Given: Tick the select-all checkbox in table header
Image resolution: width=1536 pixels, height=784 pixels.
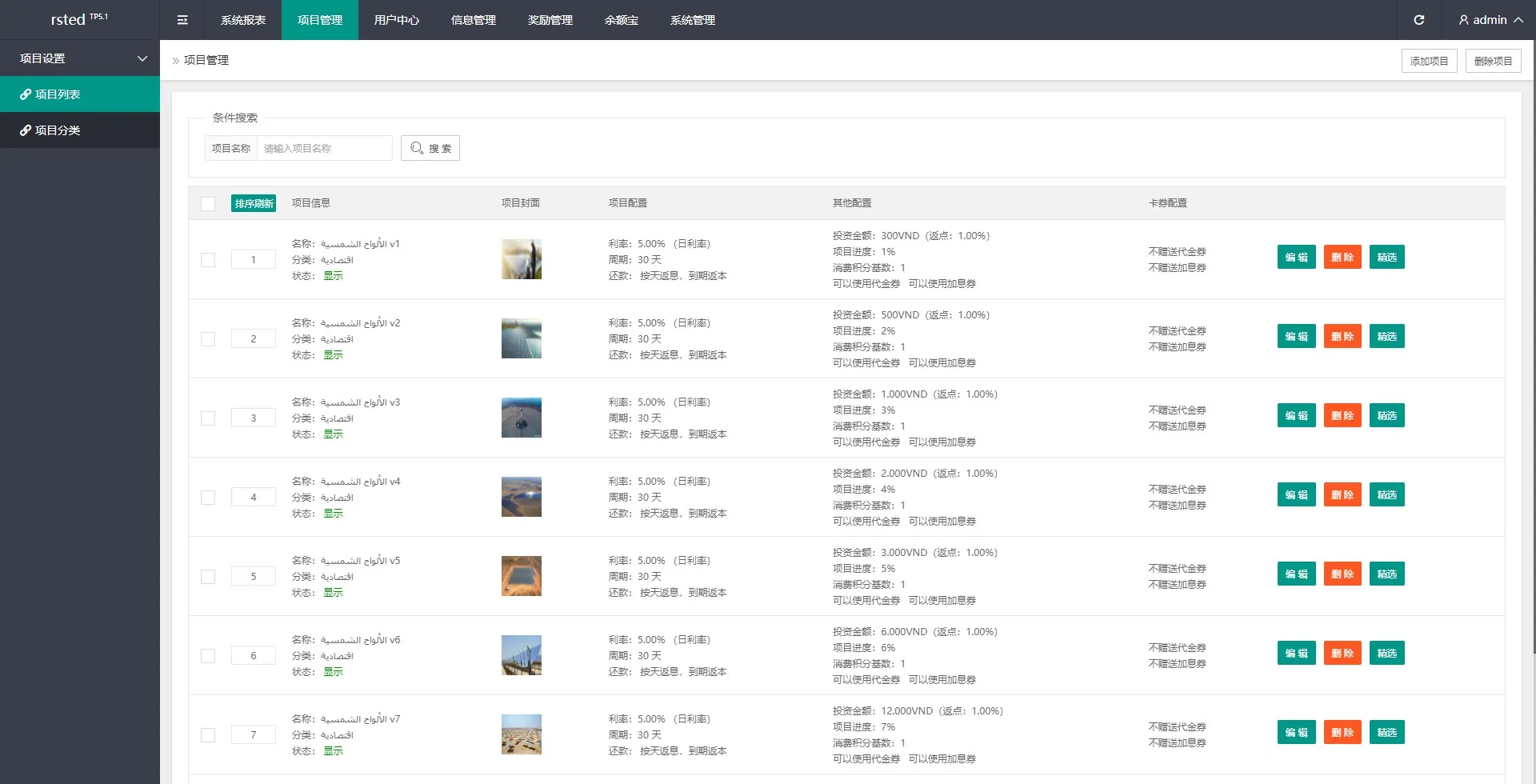Looking at the screenshot, I should click(208, 203).
